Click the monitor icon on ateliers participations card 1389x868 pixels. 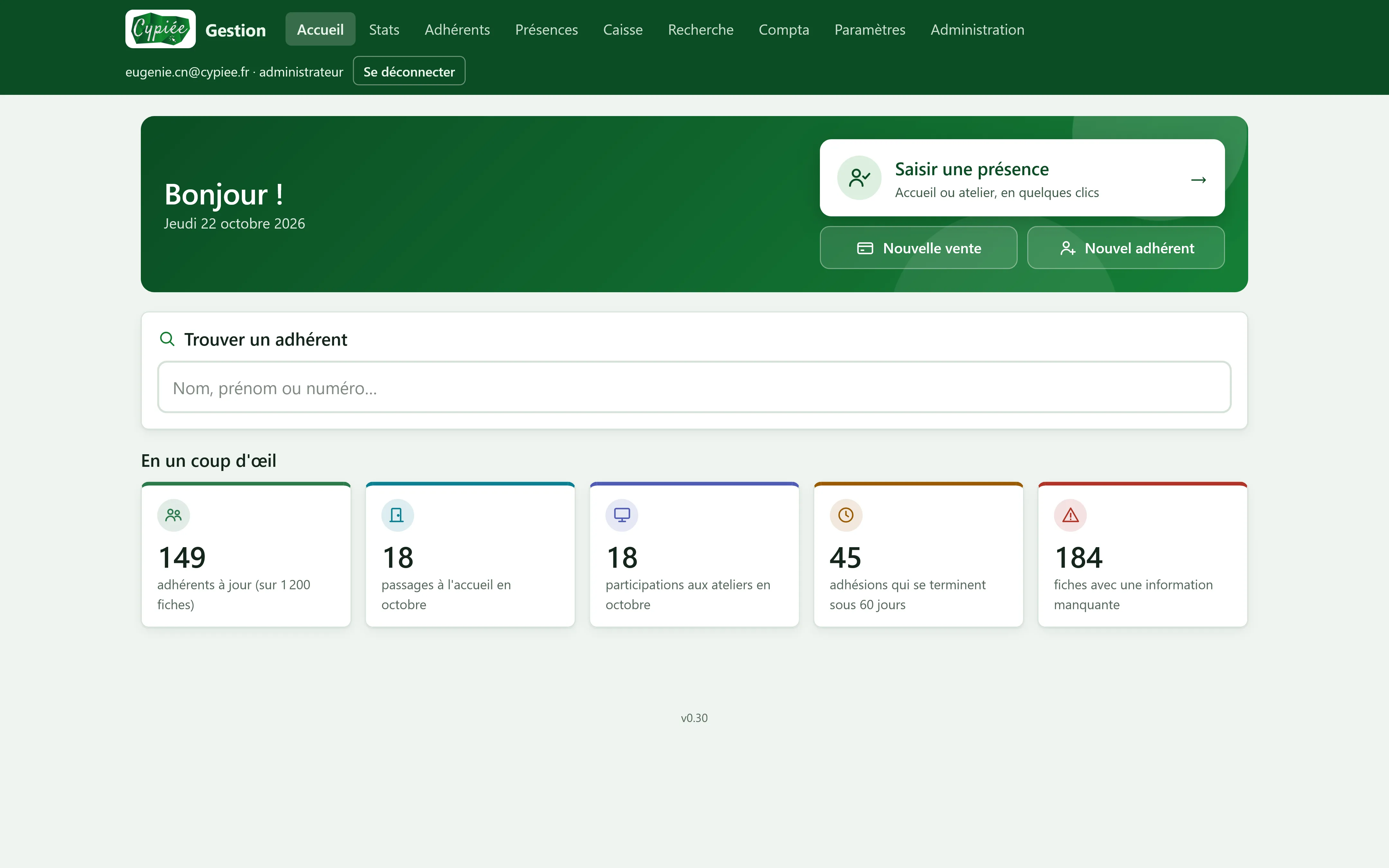click(622, 515)
